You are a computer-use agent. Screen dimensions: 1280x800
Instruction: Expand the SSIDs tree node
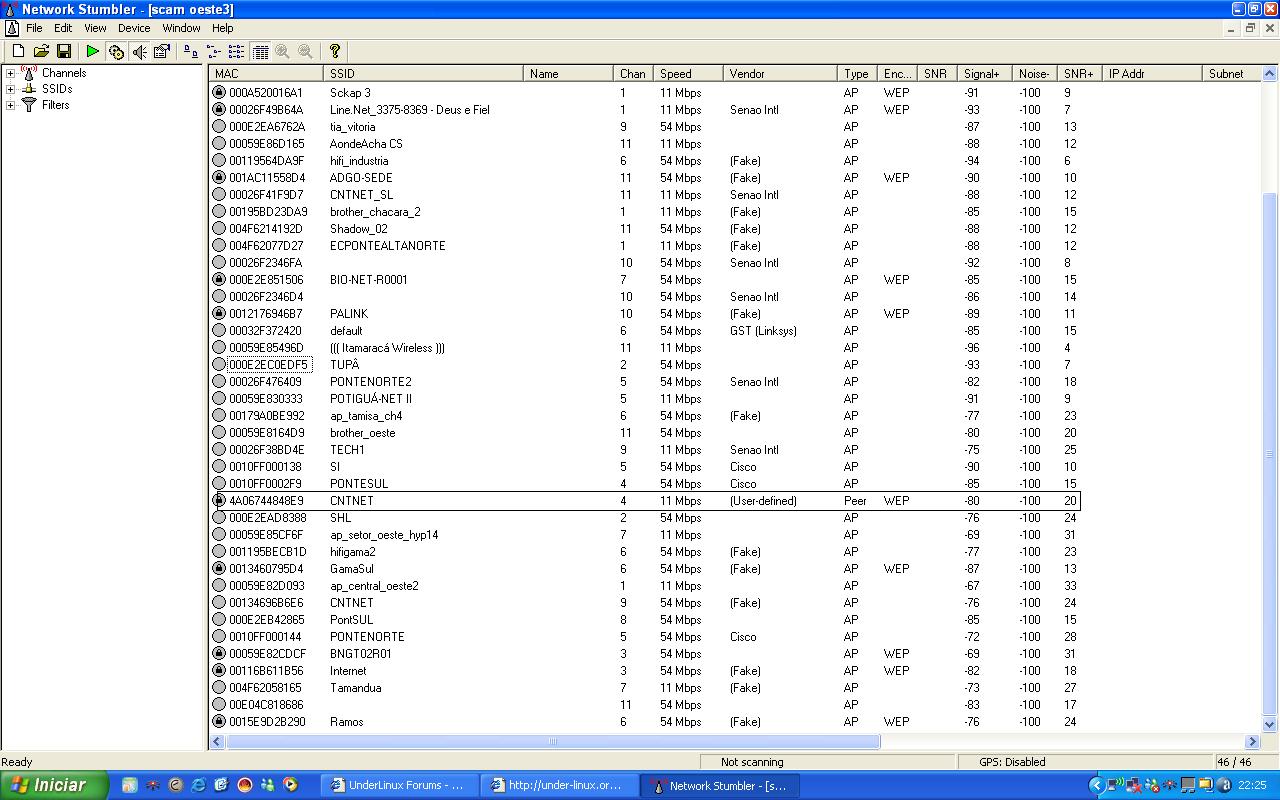point(10,89)
